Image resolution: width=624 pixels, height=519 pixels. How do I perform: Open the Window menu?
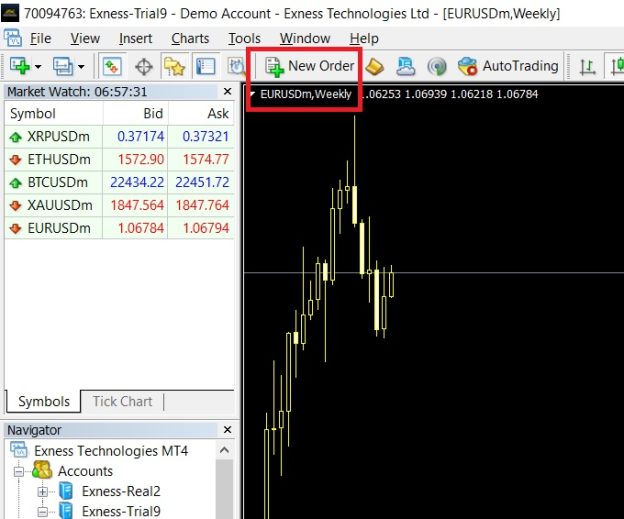point(305,39)
